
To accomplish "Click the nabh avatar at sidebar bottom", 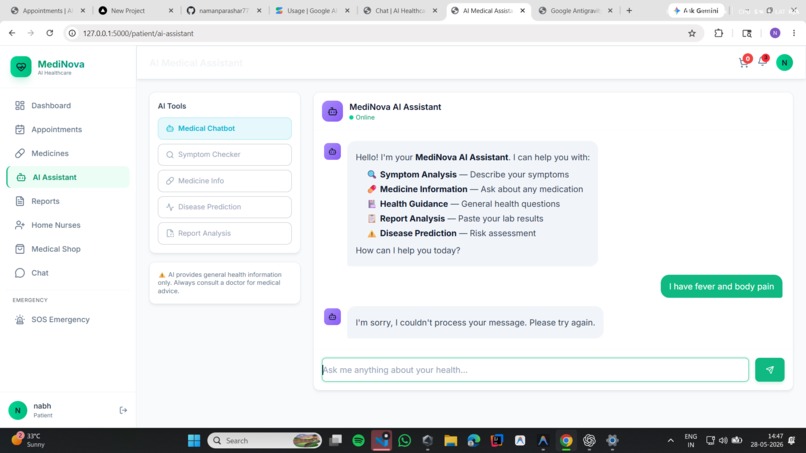I will coord(18,410).
